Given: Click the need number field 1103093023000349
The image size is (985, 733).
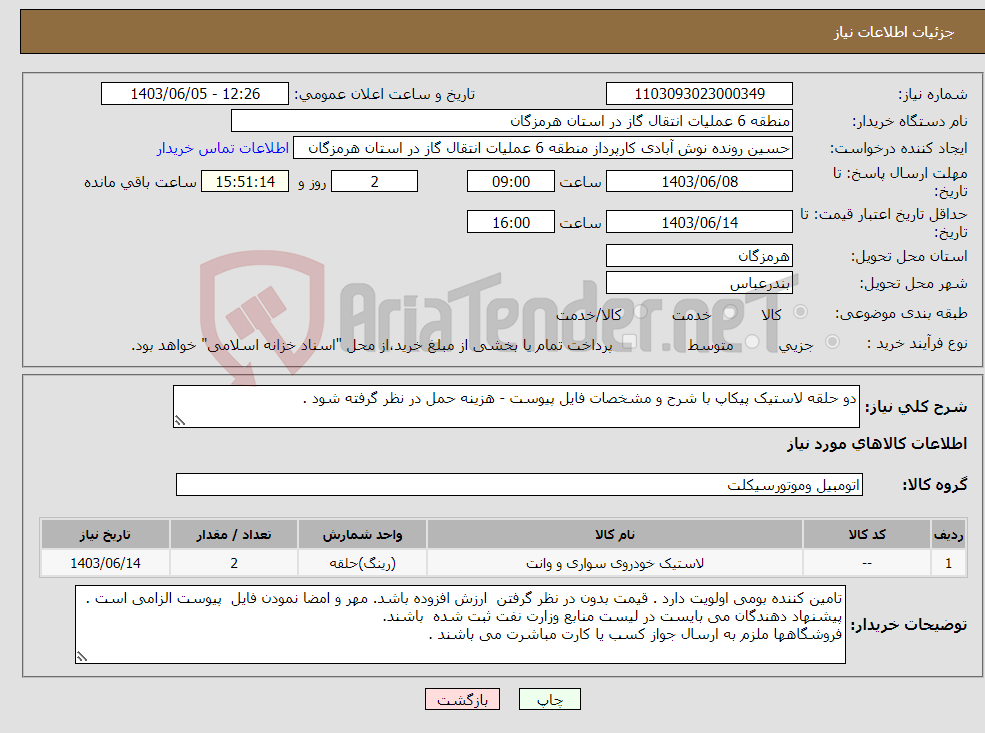Looking at the screenshot, I should pos(699,94).
